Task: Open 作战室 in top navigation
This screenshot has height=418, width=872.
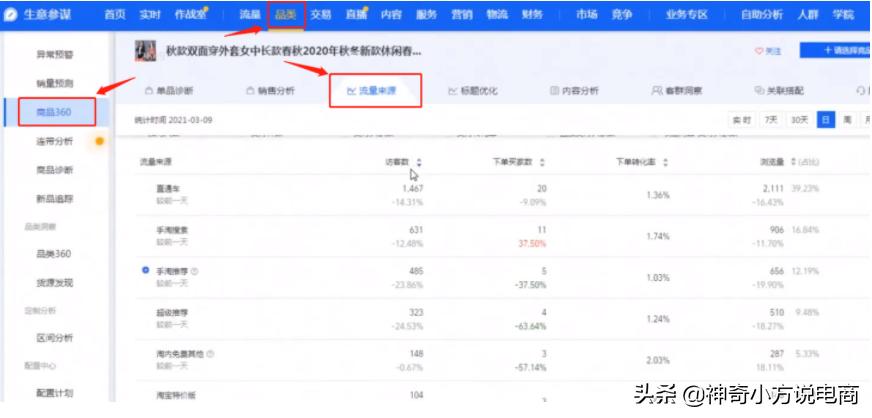Action: click(190, 15)
